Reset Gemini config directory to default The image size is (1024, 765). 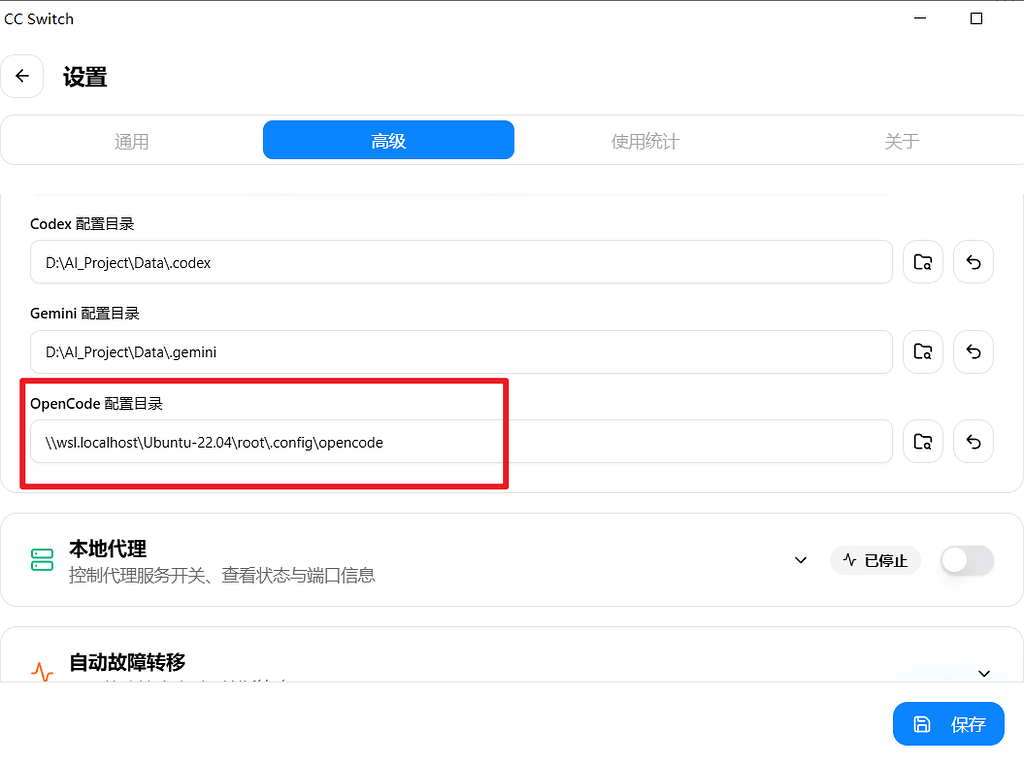click(973, 351)
